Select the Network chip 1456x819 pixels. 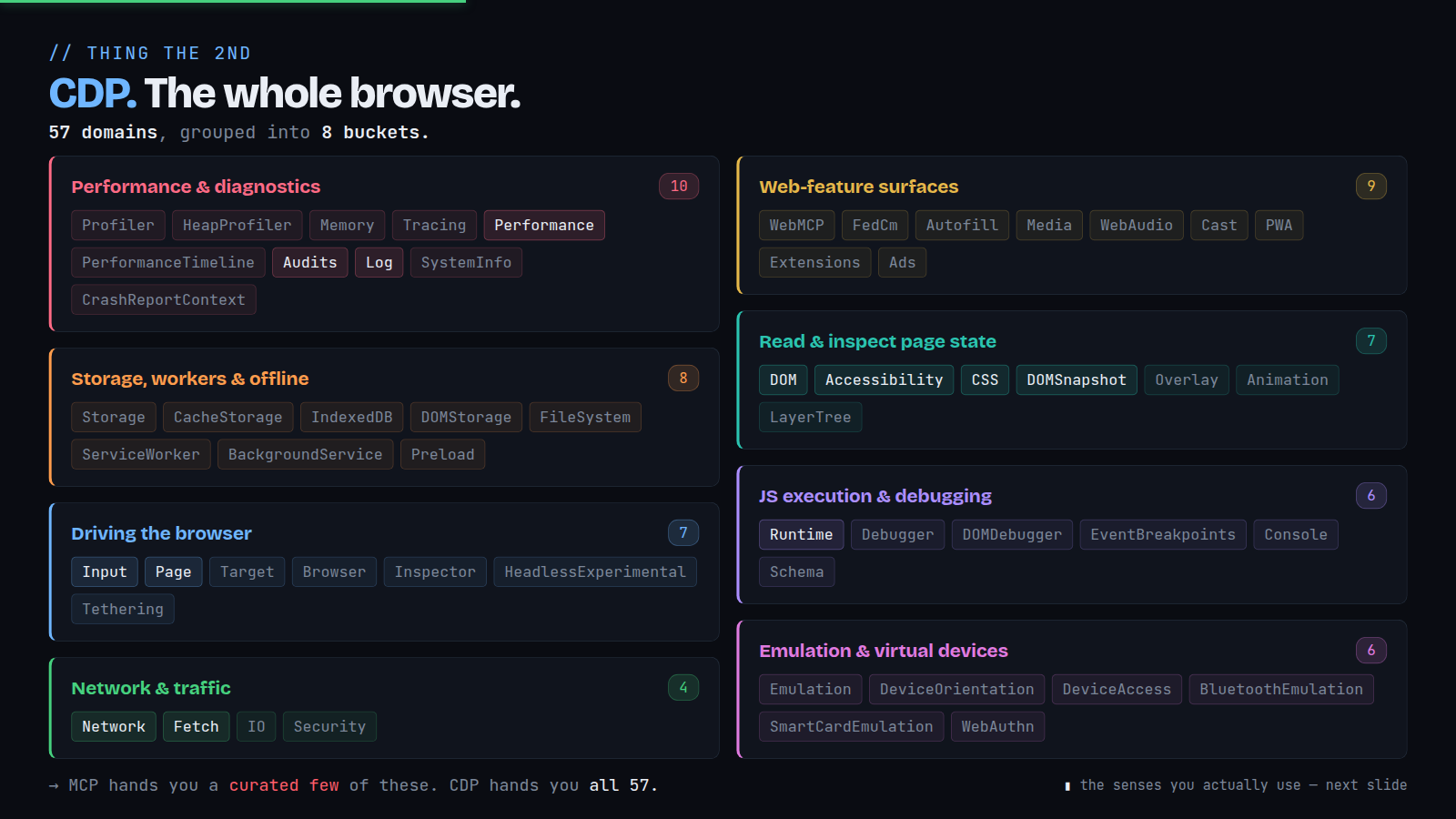pos(114,726)
